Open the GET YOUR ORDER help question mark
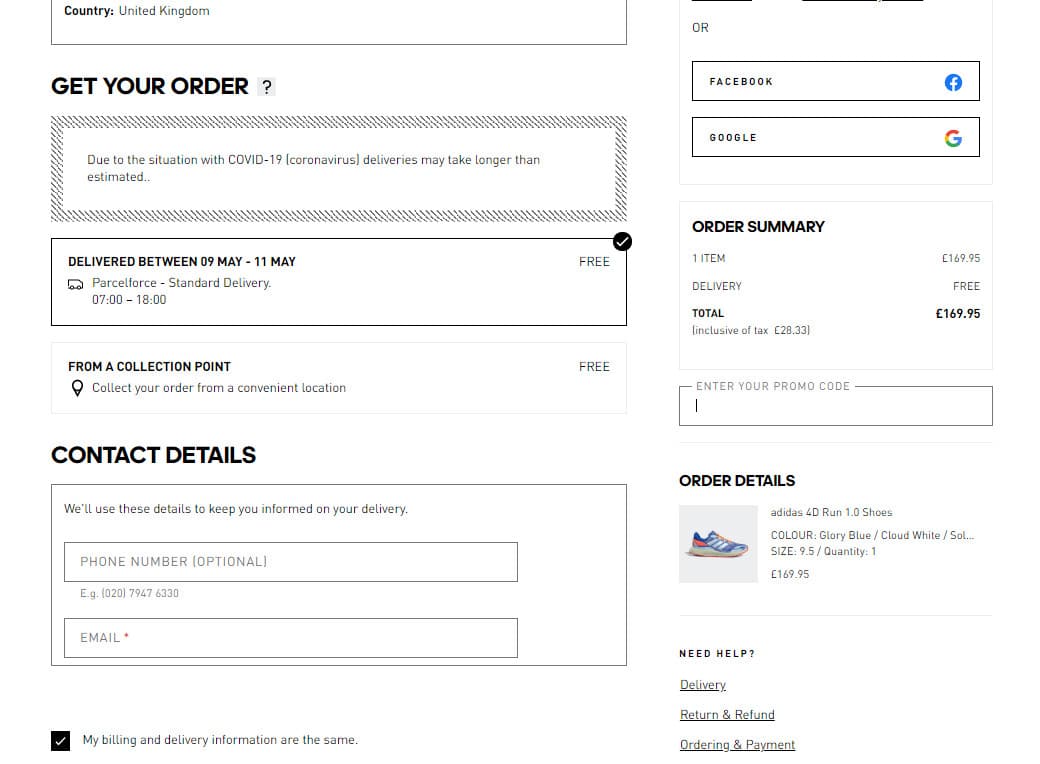This screenshot has width=1040, height=764. (266, 87)
